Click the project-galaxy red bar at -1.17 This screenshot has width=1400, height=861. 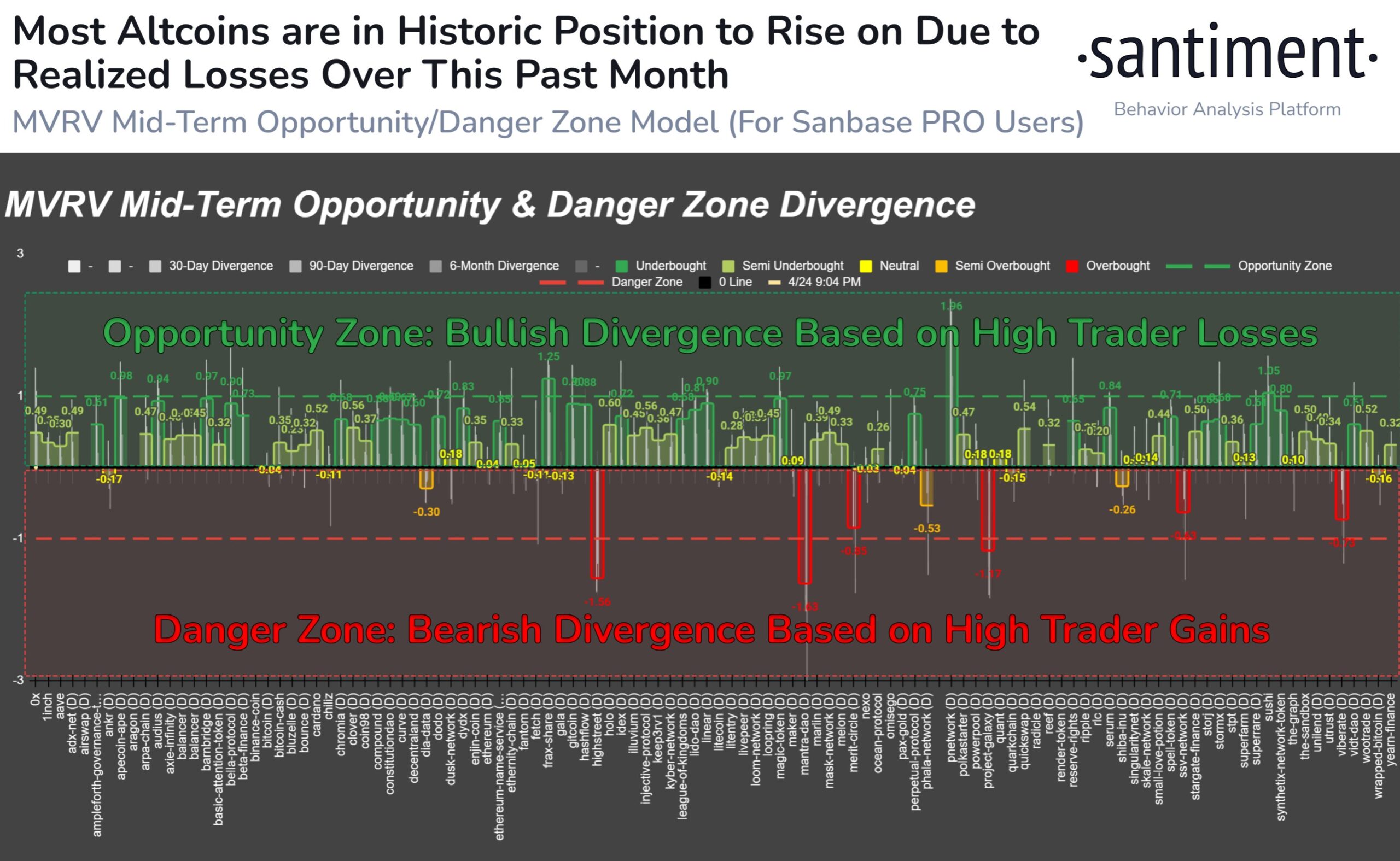click(988, 509)
